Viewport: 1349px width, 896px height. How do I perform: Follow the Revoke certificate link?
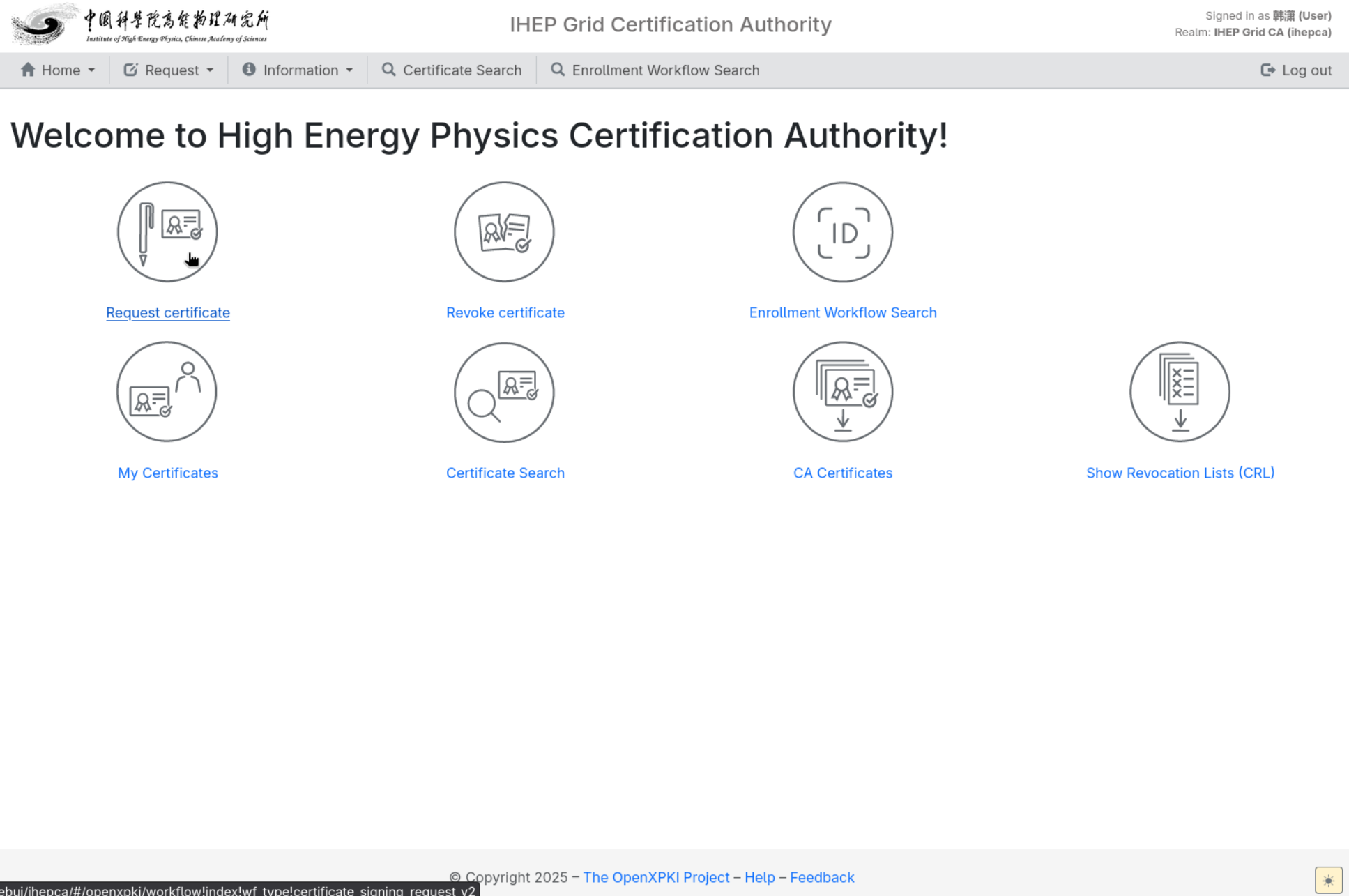(505, 312)
